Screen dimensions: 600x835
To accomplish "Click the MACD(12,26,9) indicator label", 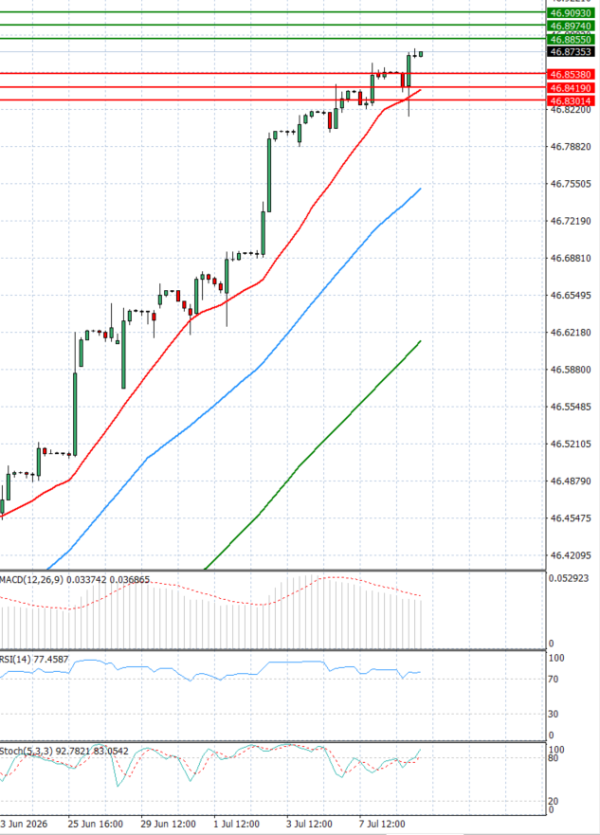I will (75, 579).
